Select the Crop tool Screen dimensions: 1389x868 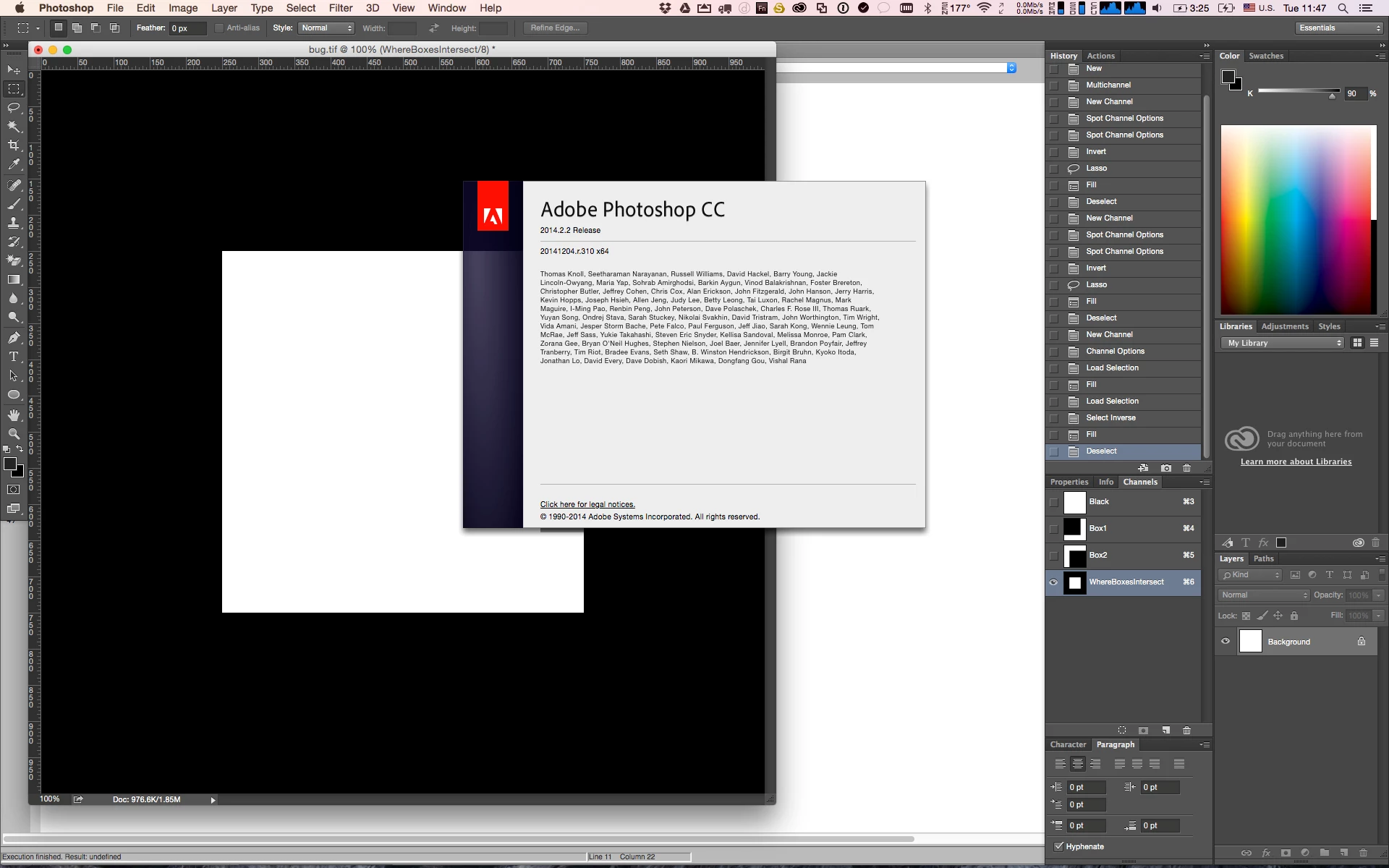tap(14, 145)
